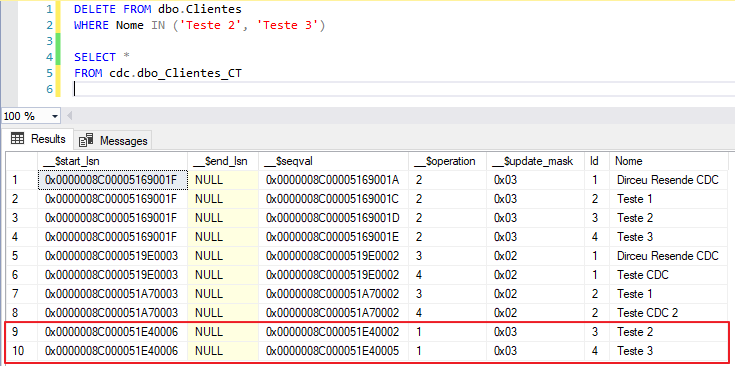The width and height of the screenshot is (735, 366).
Task: Click seqval cell 0x0000008C00005169001E
Action: coord(333,237)
